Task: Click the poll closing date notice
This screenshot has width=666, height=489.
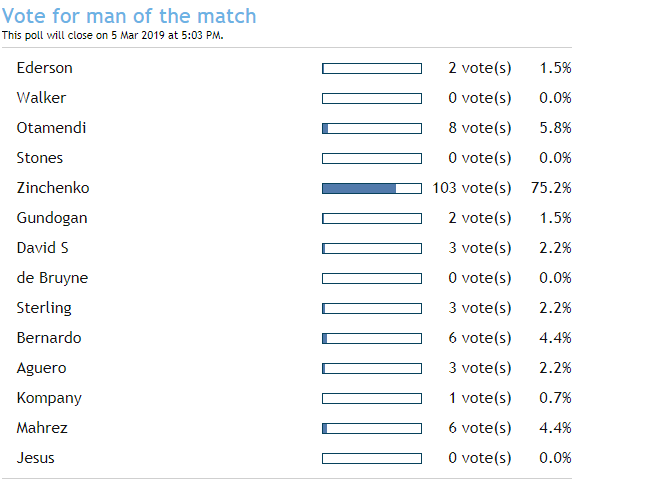Action: [112, 35]
